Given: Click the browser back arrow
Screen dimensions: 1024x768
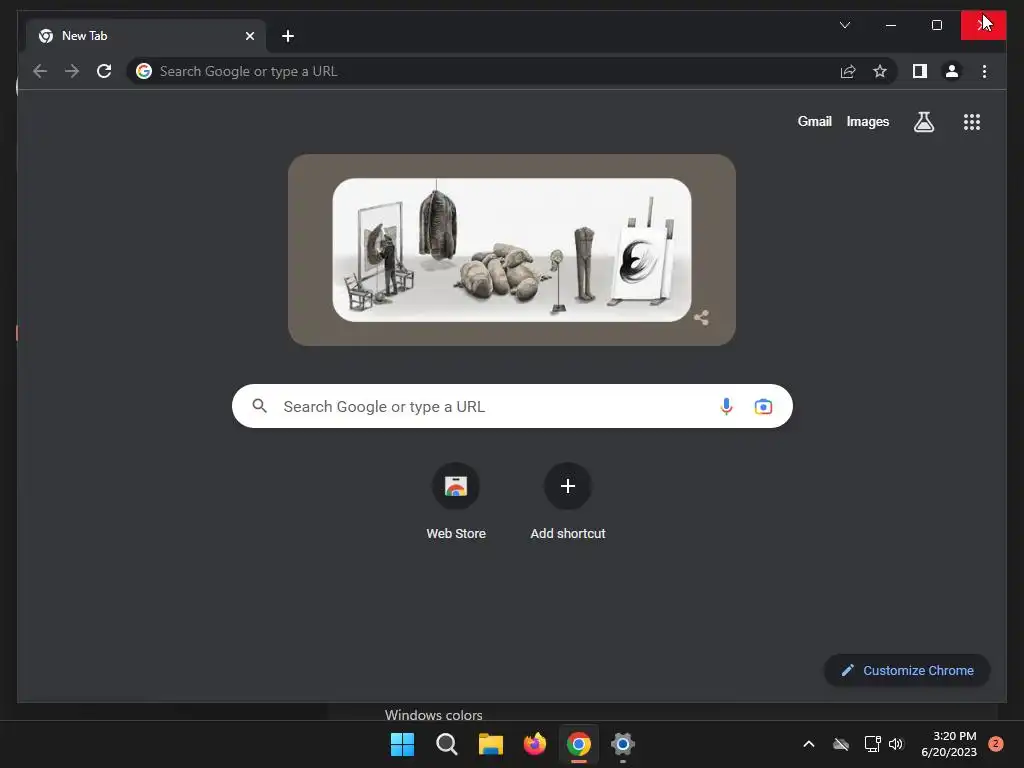Looking at the screenshot, I should pyautogui.click(x=40, y=71).
